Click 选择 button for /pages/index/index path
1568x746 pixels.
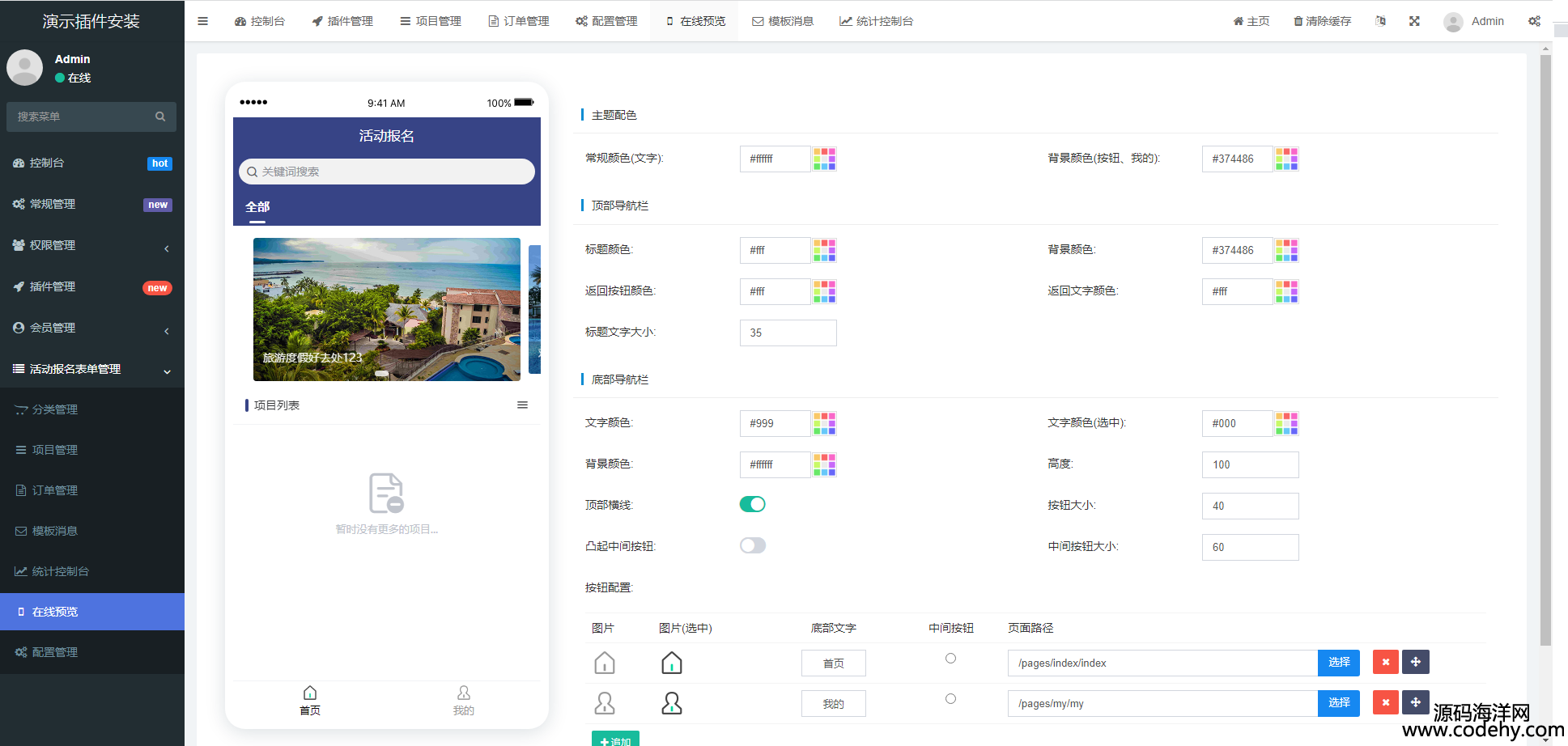[x=1338, y=662]
